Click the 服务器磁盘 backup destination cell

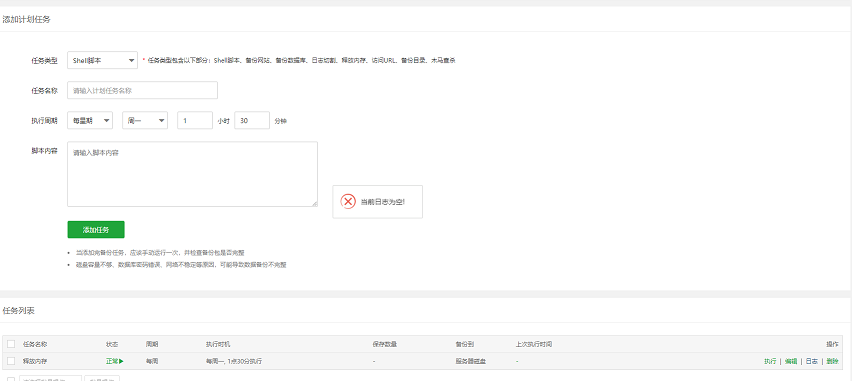(x=471, y=361)
